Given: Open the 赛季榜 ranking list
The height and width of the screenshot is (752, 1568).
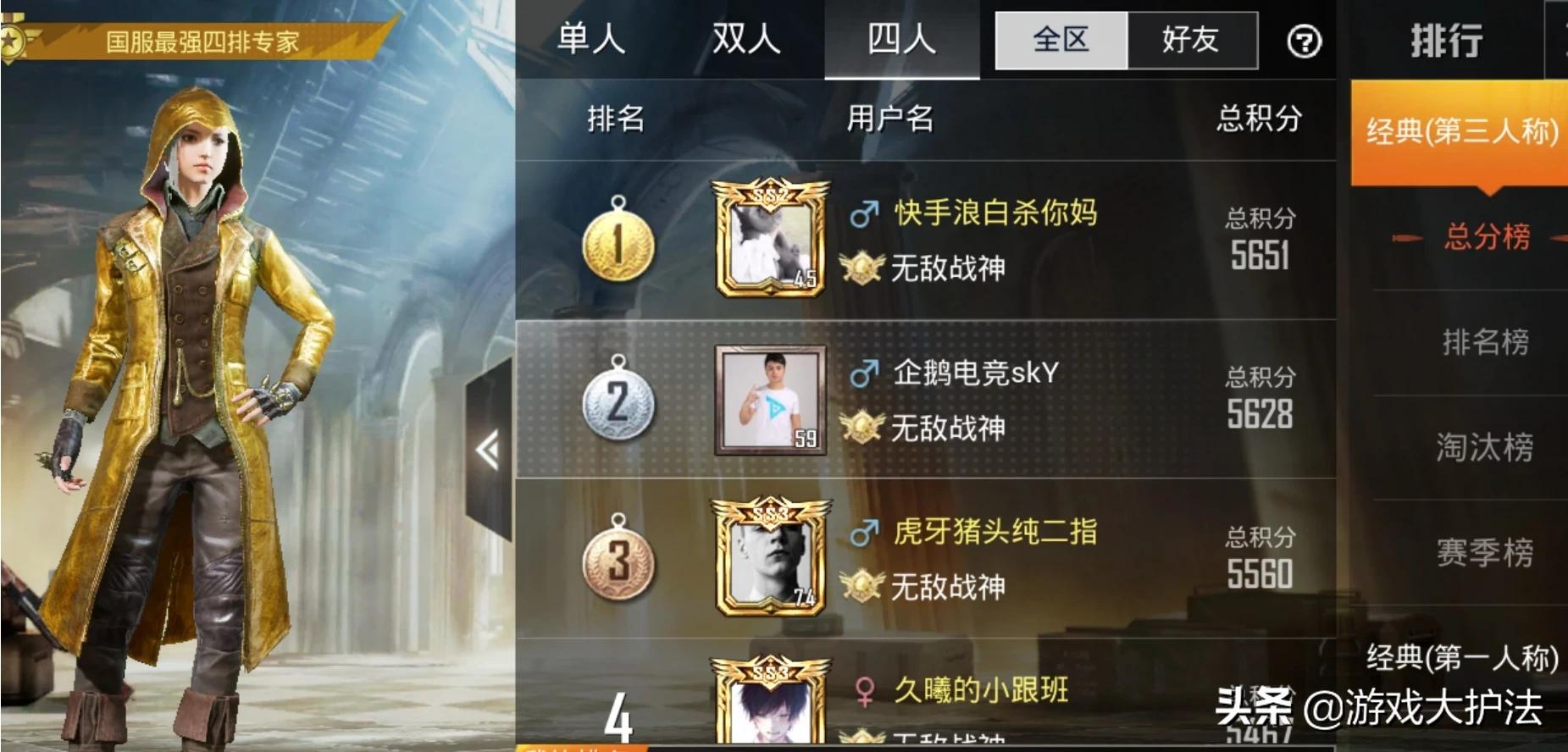Looking at the screenshot, I should [1484, 552].
